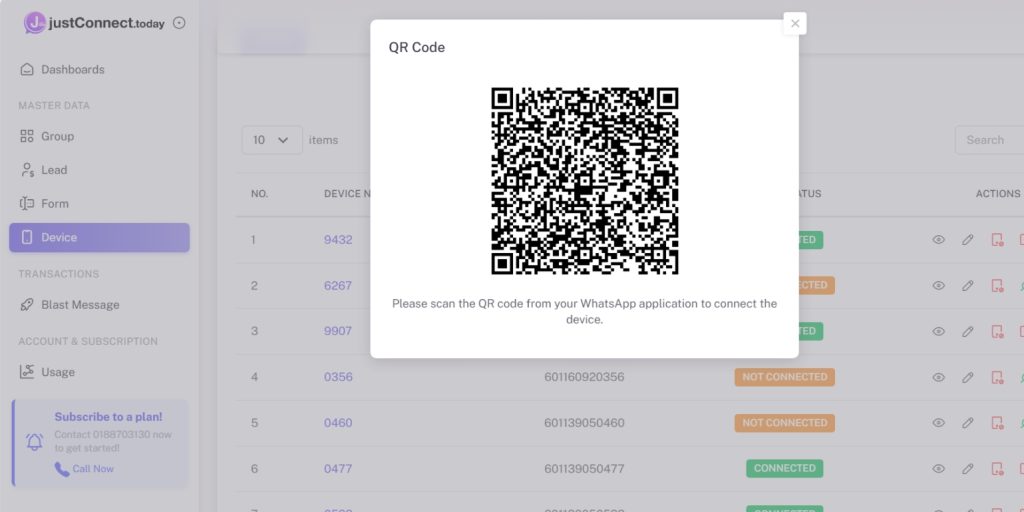Edit device 9432 with pencil icon

[968, 240]
